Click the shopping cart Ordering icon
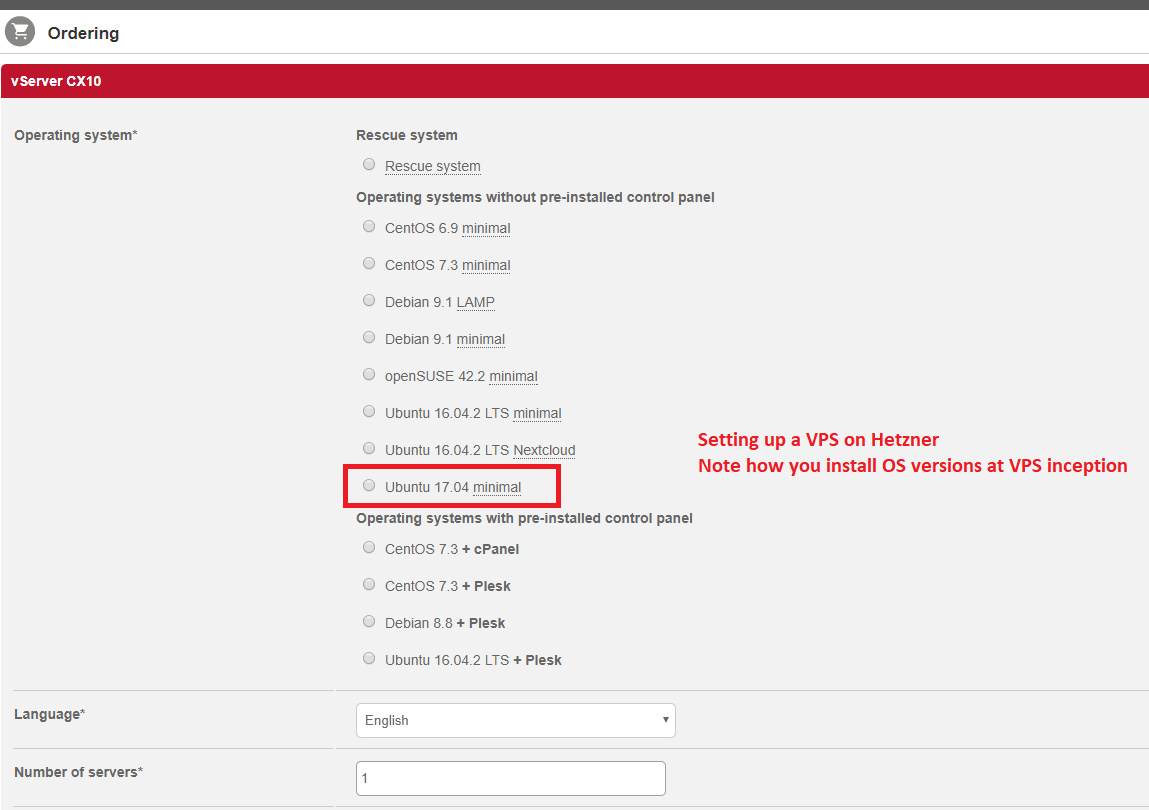1149x810 pixels. 20,32
